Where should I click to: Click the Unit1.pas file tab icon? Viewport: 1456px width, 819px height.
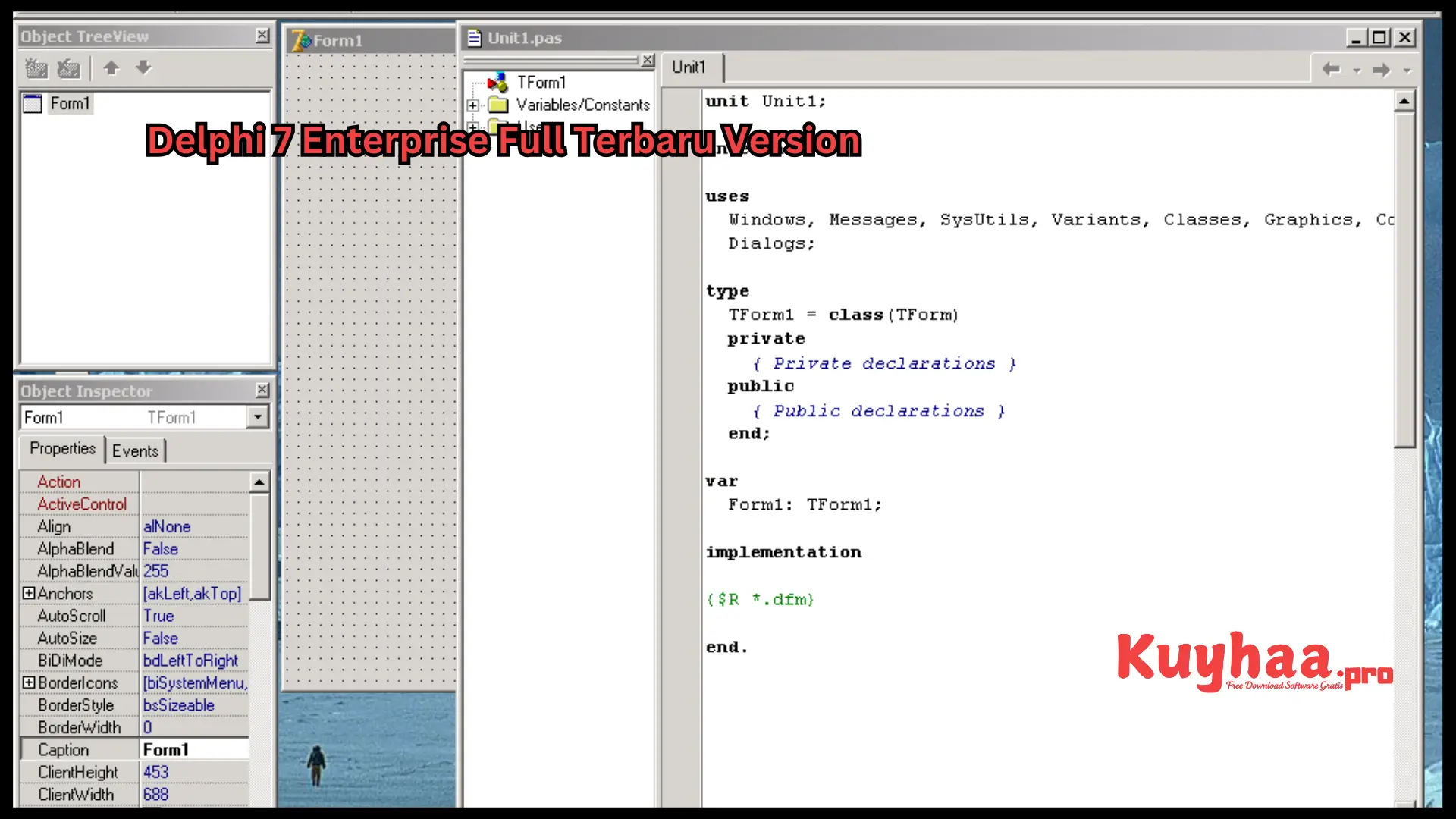(x=475, y=37)
